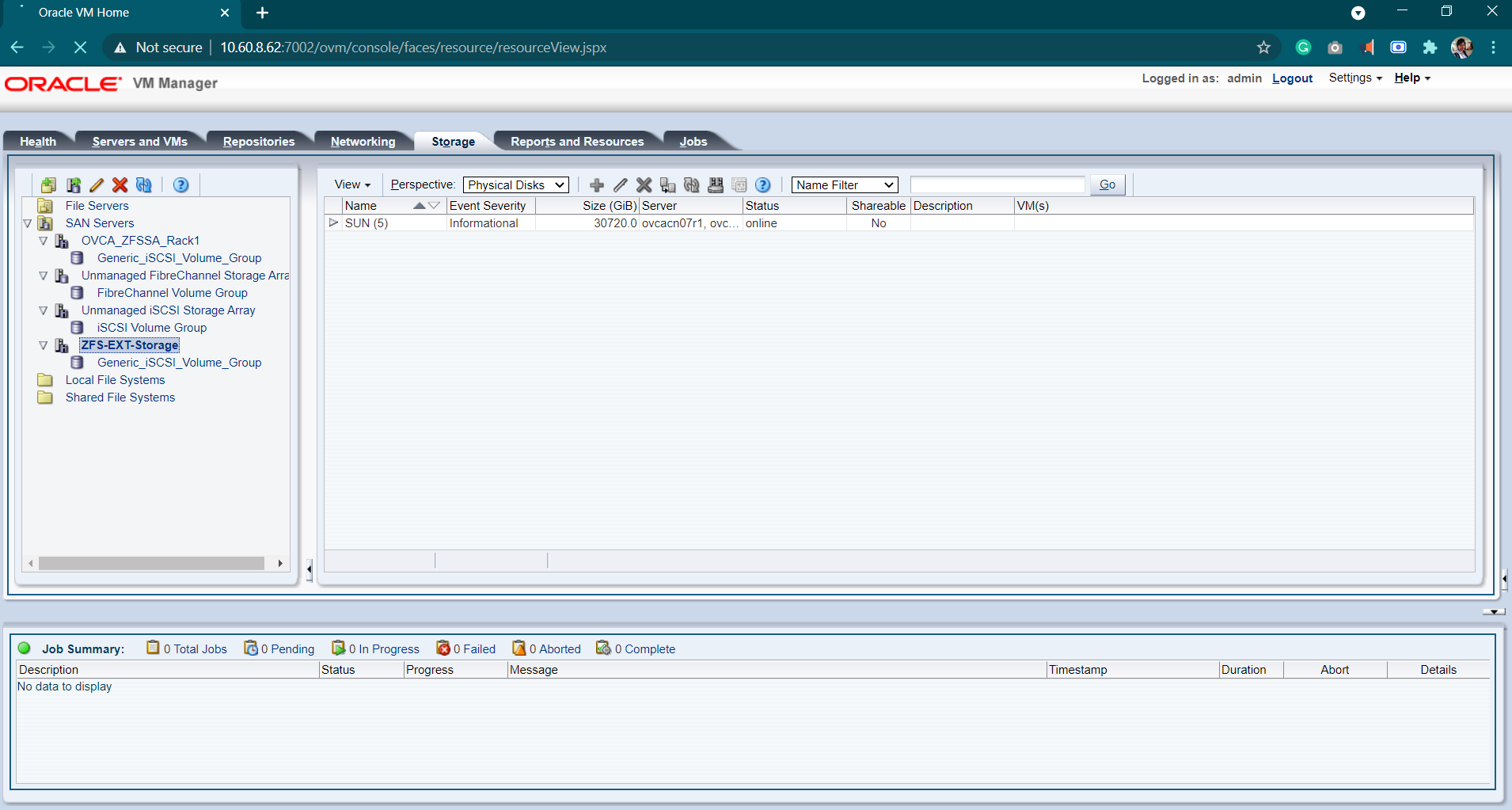Open View menu dropdown
The image size is (1512, 810).
(352, 184)
